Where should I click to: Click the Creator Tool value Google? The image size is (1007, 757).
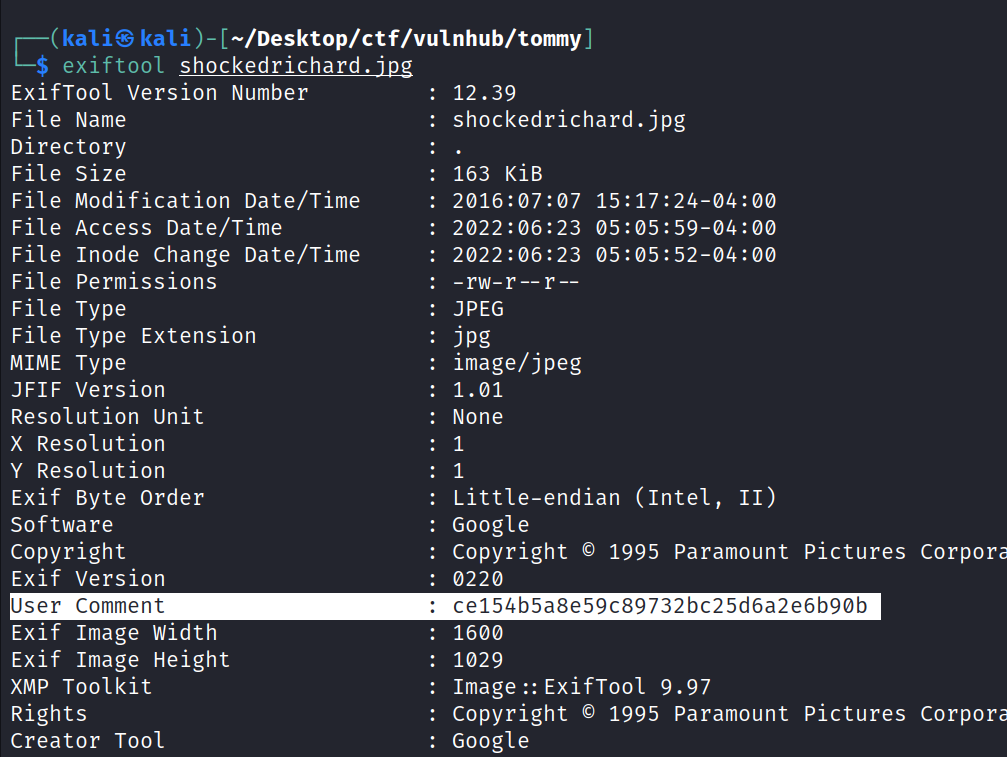490,741
